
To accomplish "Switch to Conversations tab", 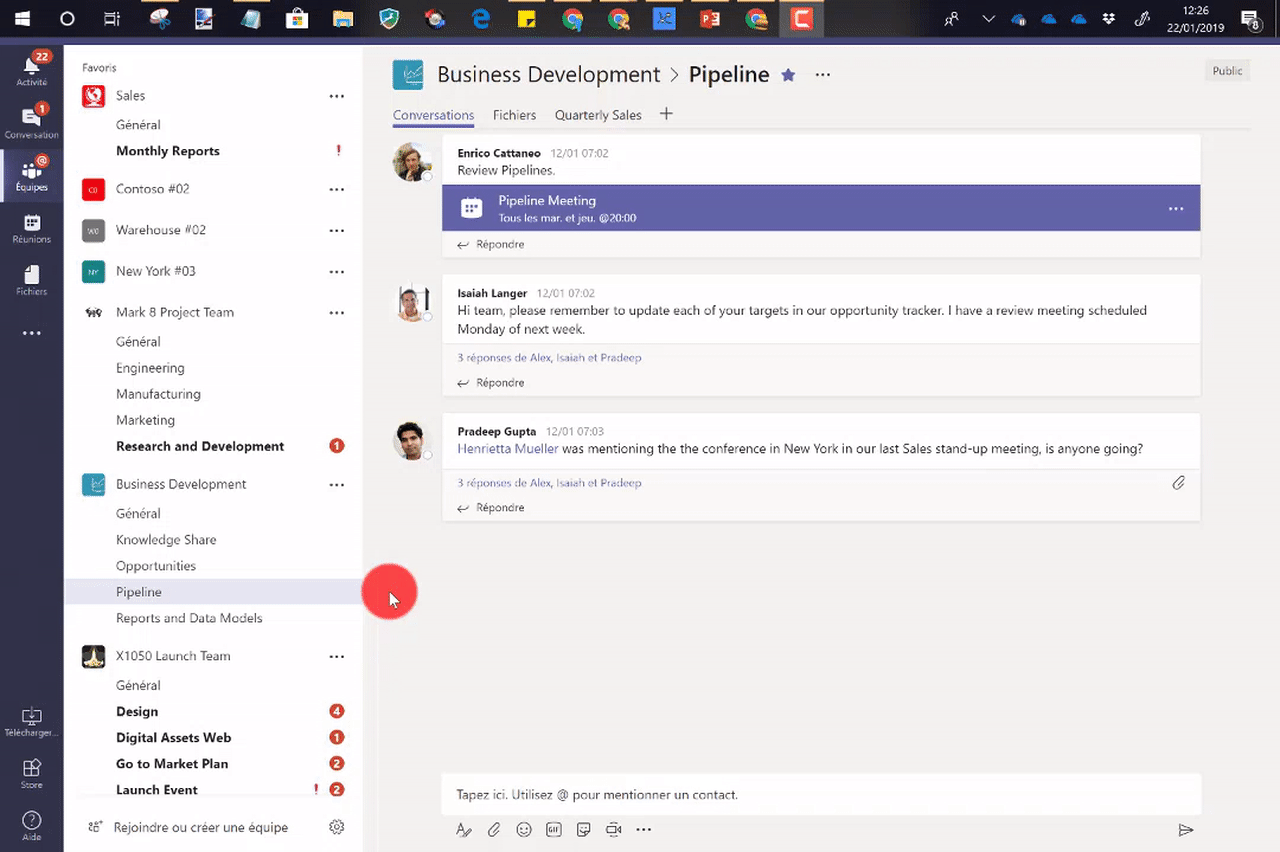I will (x=433, y=115).
